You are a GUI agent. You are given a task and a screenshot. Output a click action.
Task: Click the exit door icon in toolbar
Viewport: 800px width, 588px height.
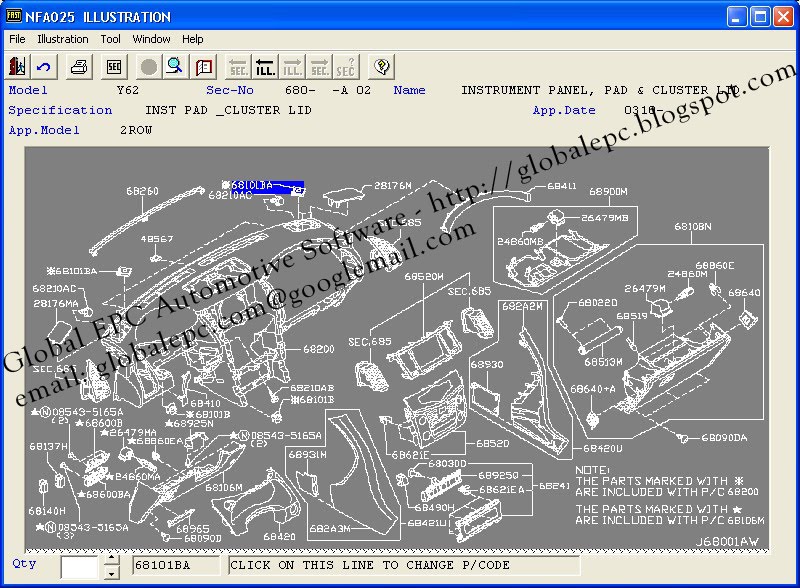[17, 67]
